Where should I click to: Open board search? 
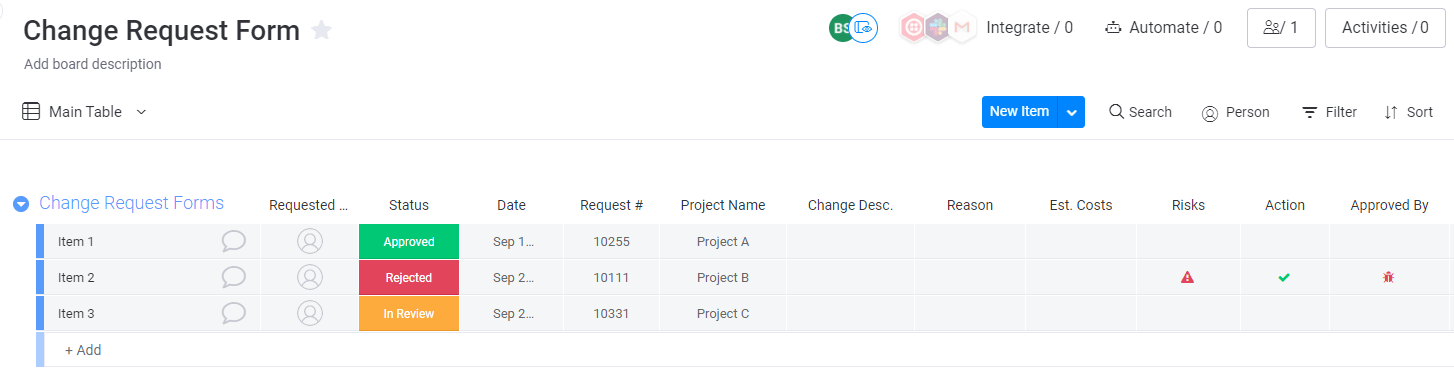pos(1140,112)
